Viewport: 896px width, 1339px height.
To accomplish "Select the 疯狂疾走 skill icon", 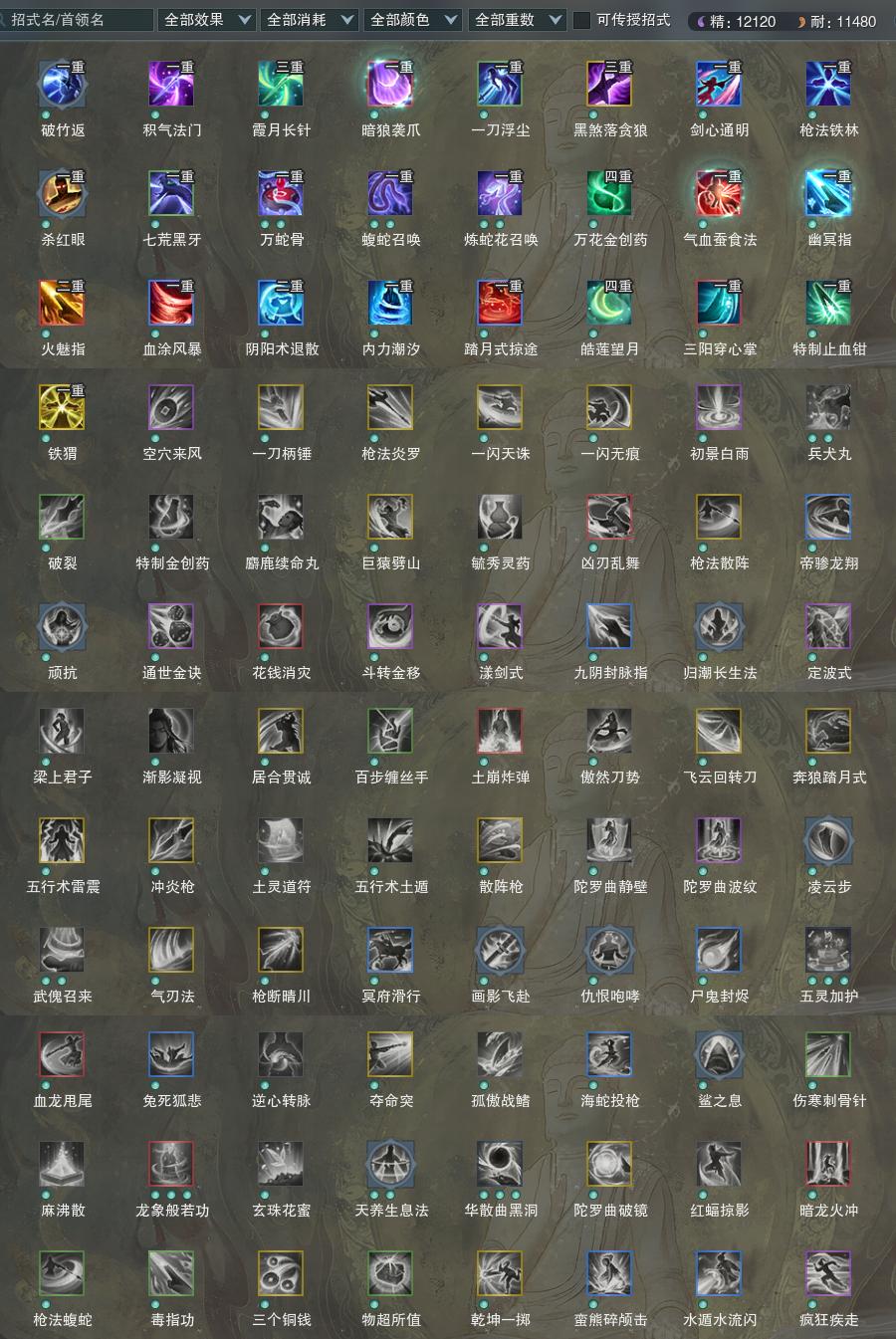I will tap(828, 1273).
